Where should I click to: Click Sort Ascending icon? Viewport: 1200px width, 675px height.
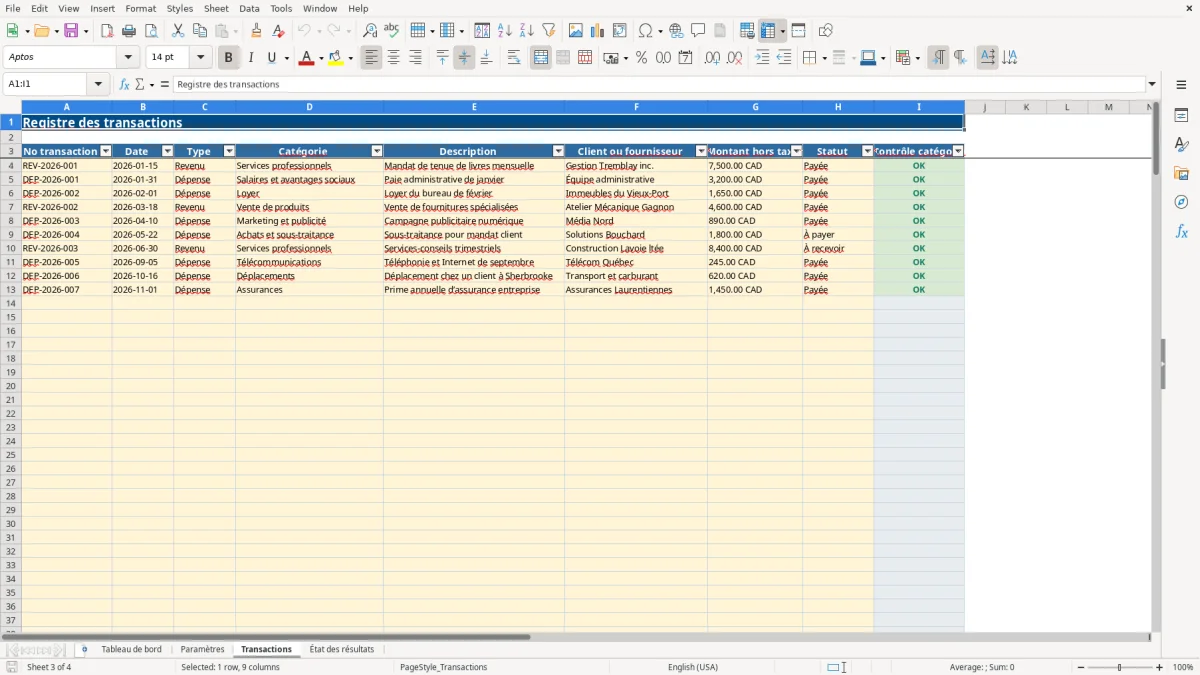504,31
